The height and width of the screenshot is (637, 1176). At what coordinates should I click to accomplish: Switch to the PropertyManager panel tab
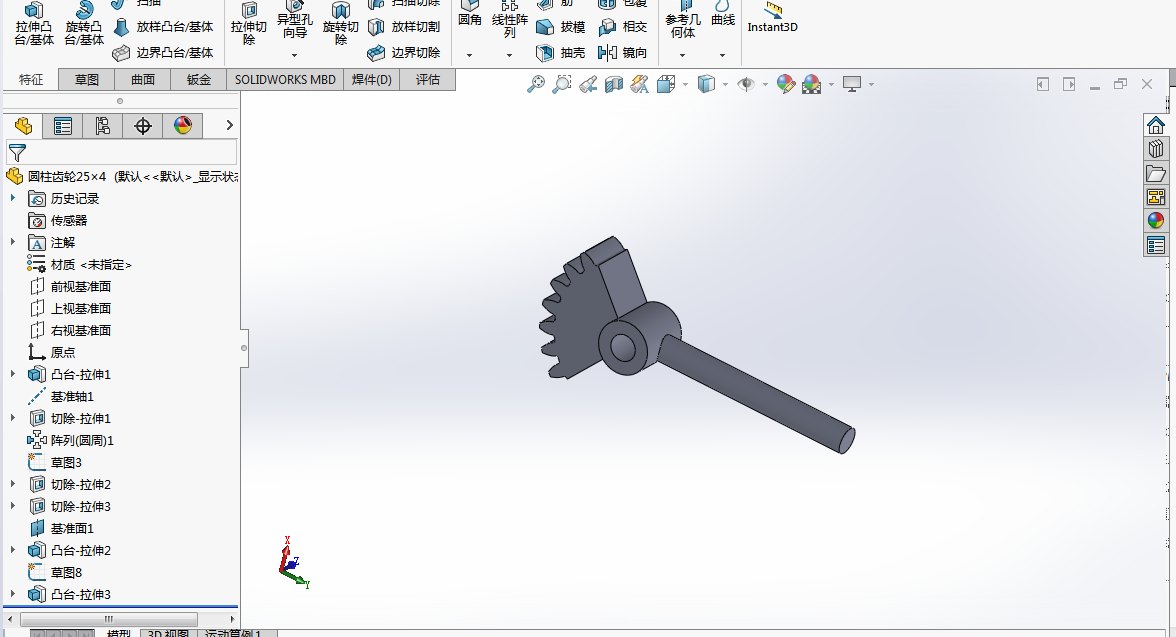click(x=63, y=126)
